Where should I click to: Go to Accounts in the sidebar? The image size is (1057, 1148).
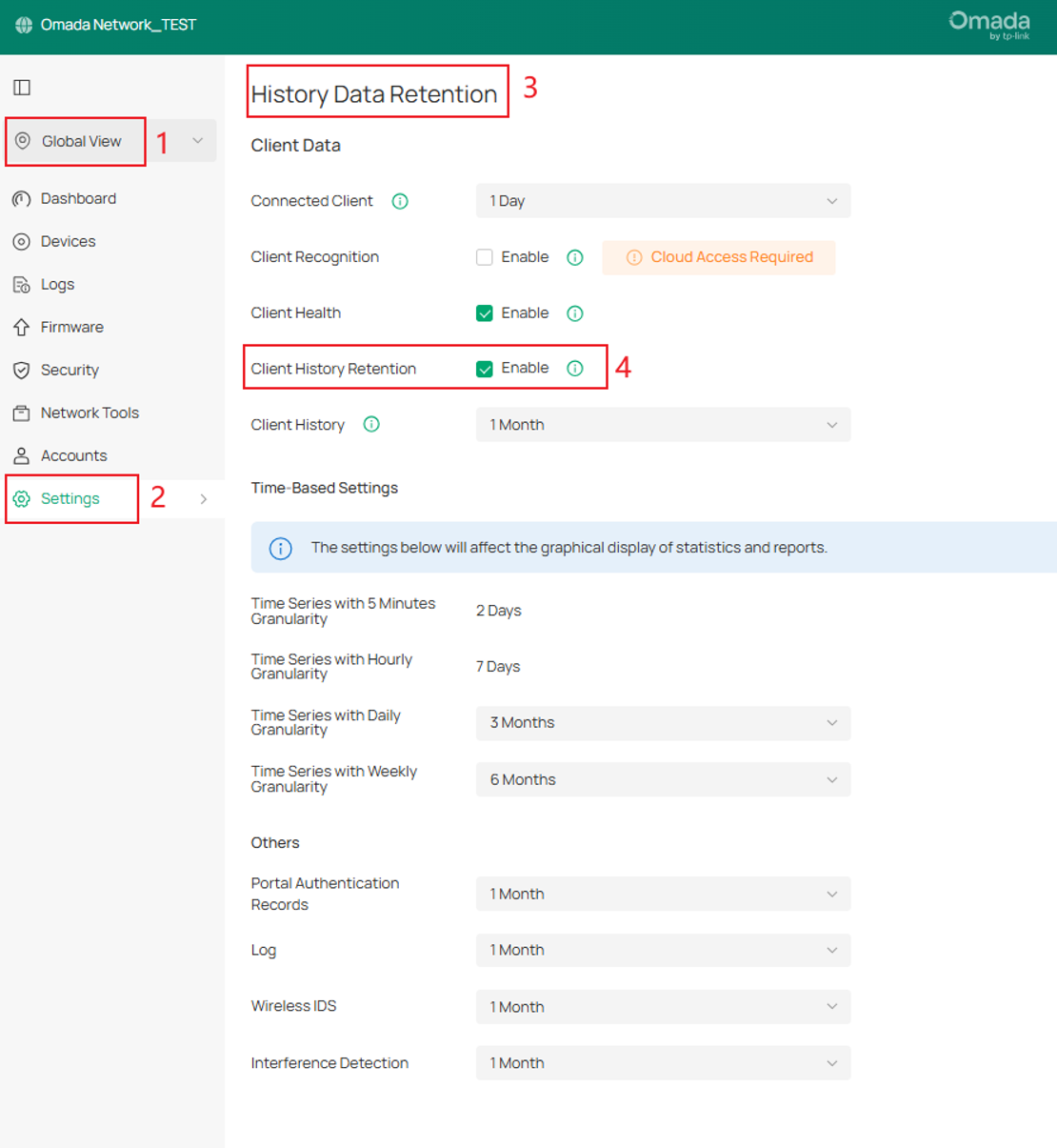tap(73, 456)
